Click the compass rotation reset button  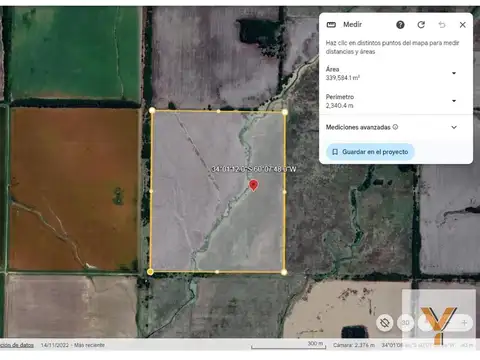[385, 323]
